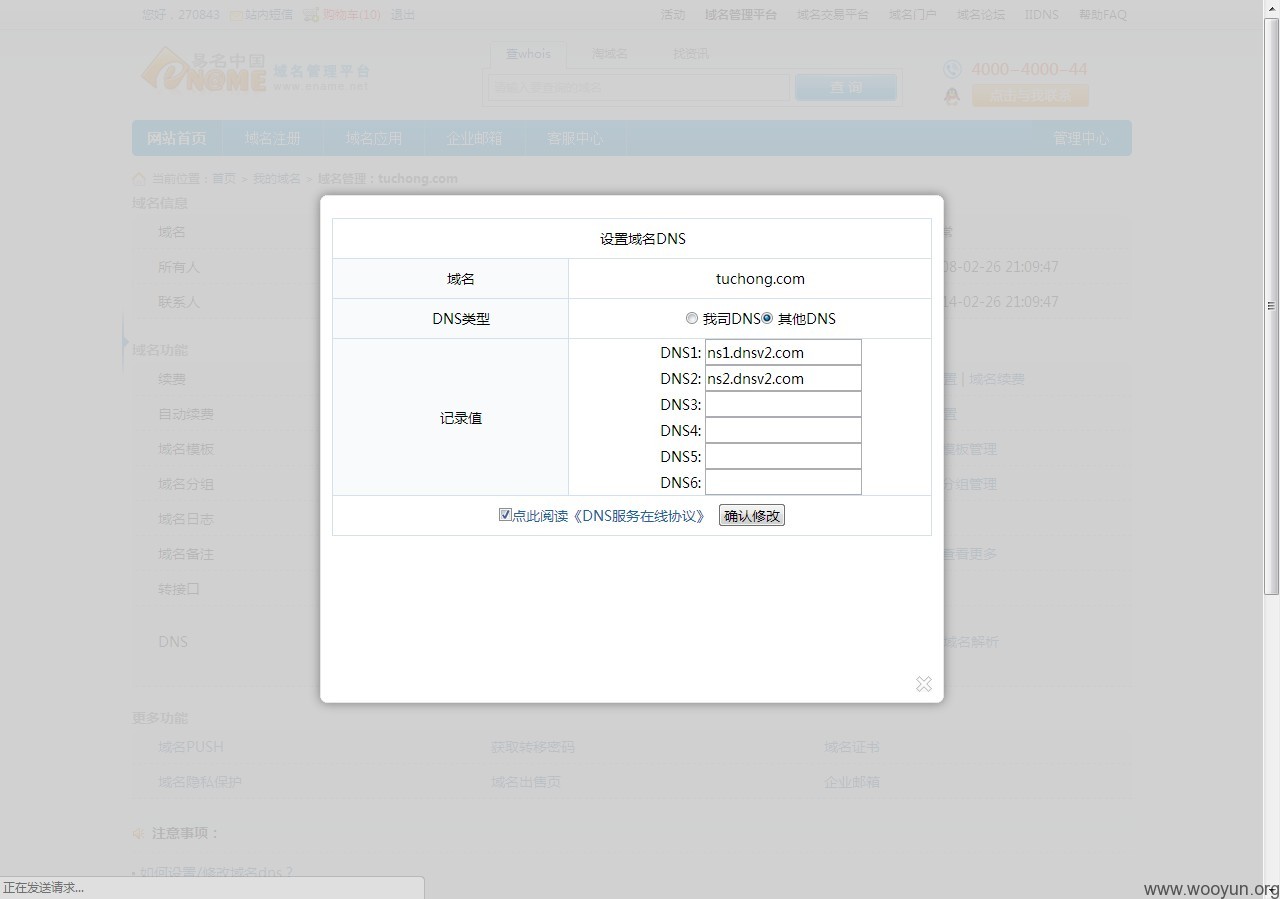Open 活动 in the top bar
Image resolution: width=1280 pixels, height=899 pixels.
(x=673, y=15)
